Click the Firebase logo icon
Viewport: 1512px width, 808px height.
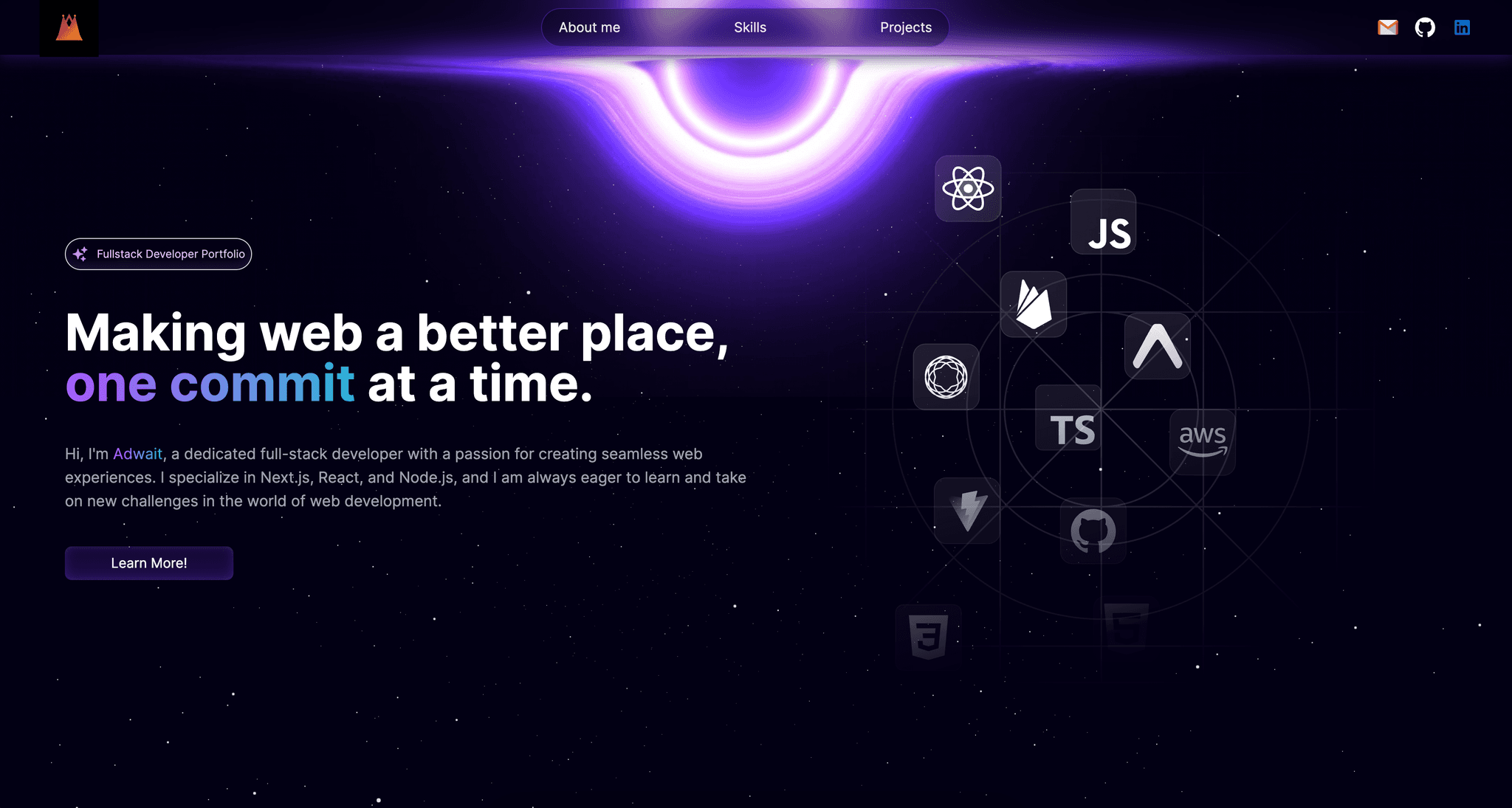pos(1036,305)
